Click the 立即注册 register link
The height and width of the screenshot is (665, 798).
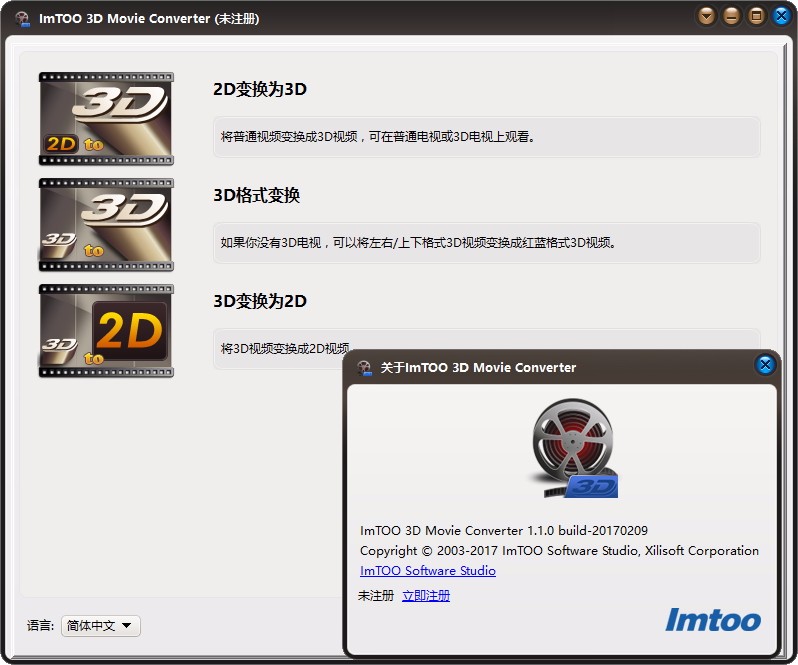(x=426, y=595)
